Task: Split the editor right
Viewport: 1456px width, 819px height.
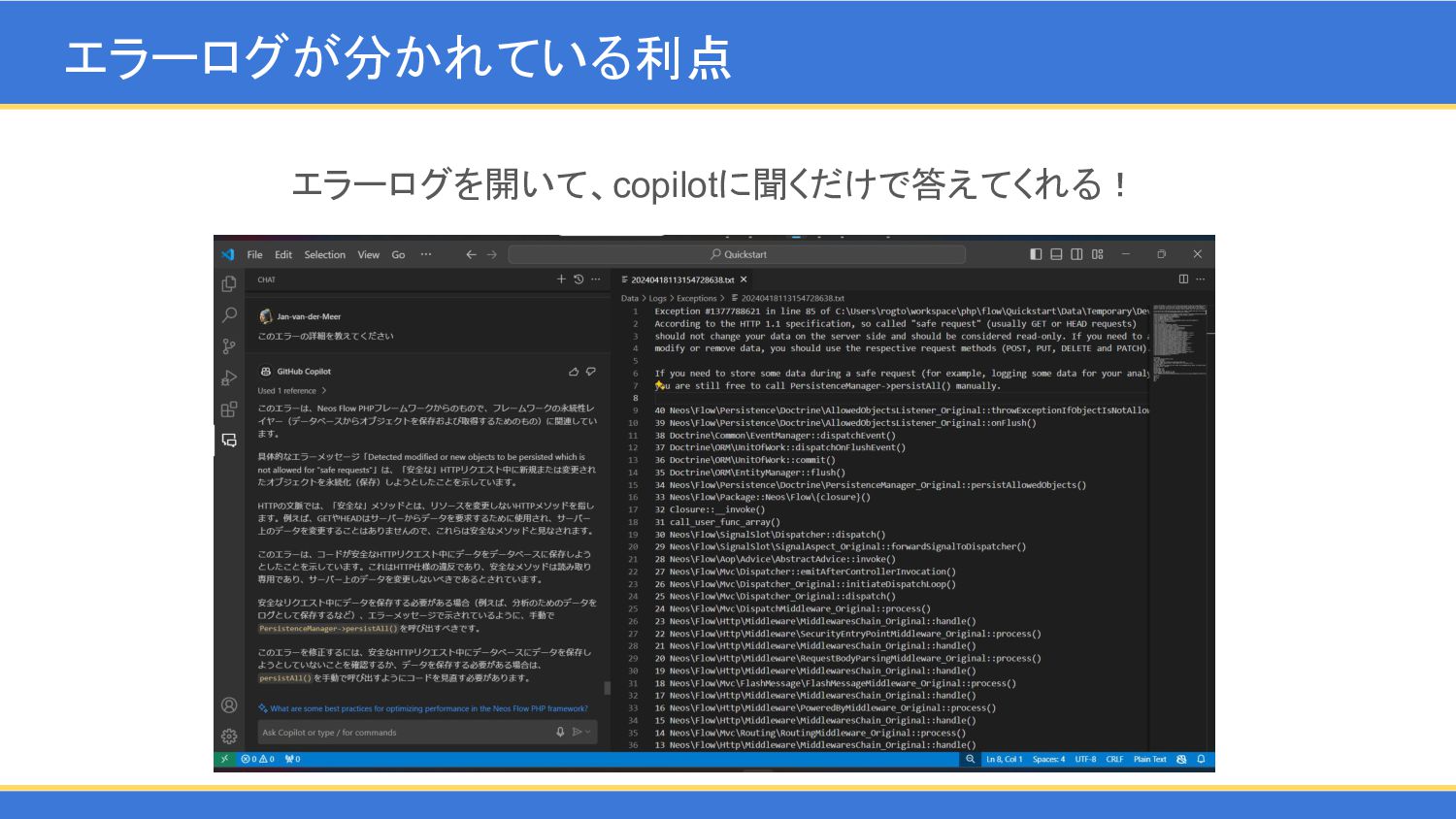Action: 1183,279
